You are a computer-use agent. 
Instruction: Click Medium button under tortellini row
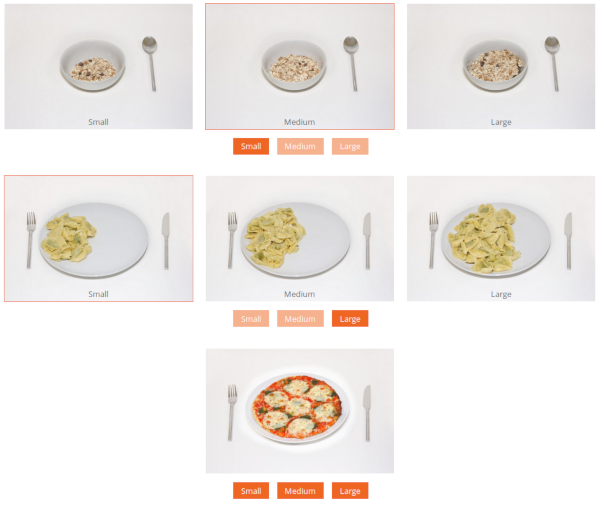pos(300,319)
